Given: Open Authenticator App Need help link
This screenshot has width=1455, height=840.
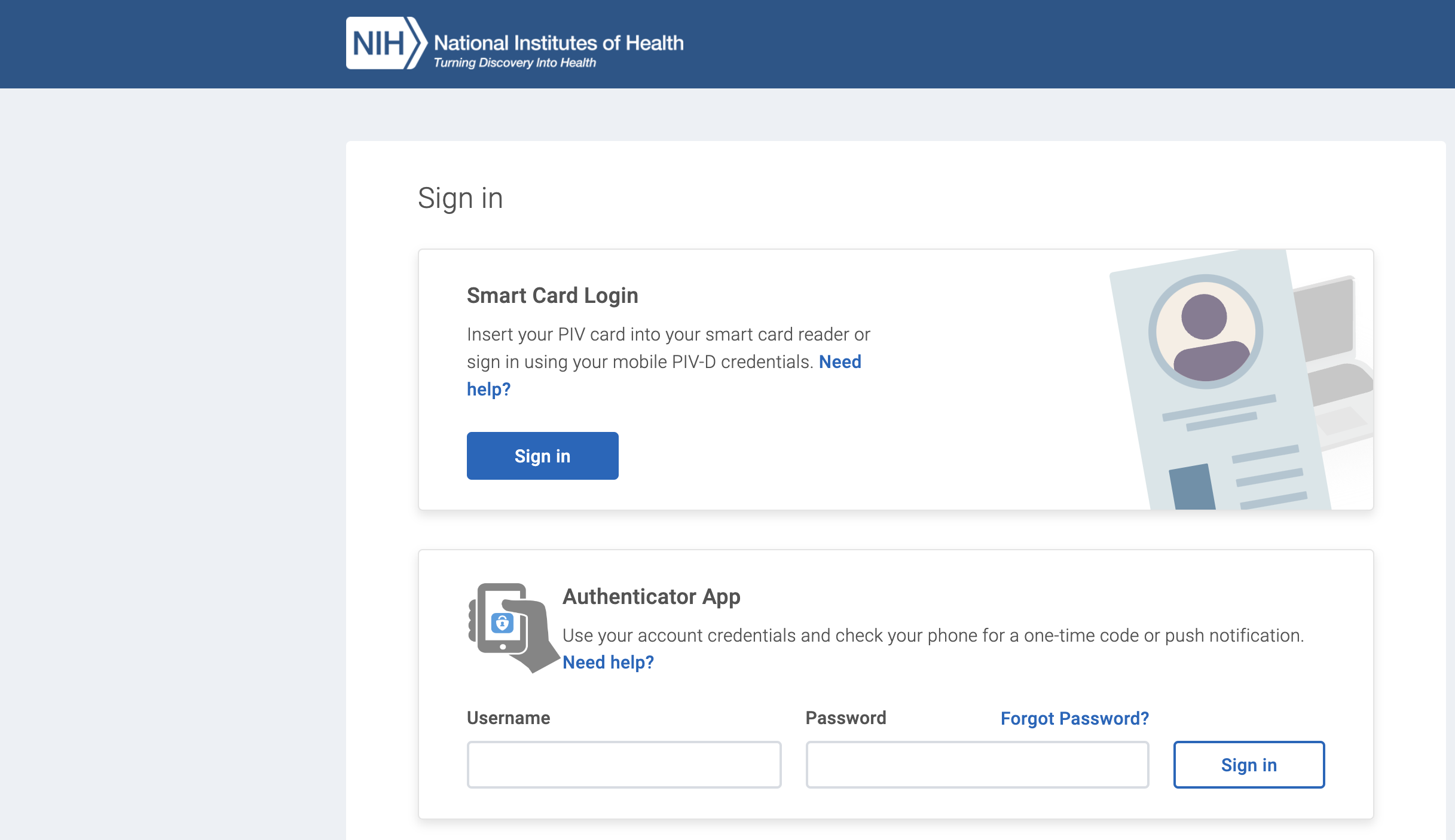Looking at the screenshot, I should point(608,663).
